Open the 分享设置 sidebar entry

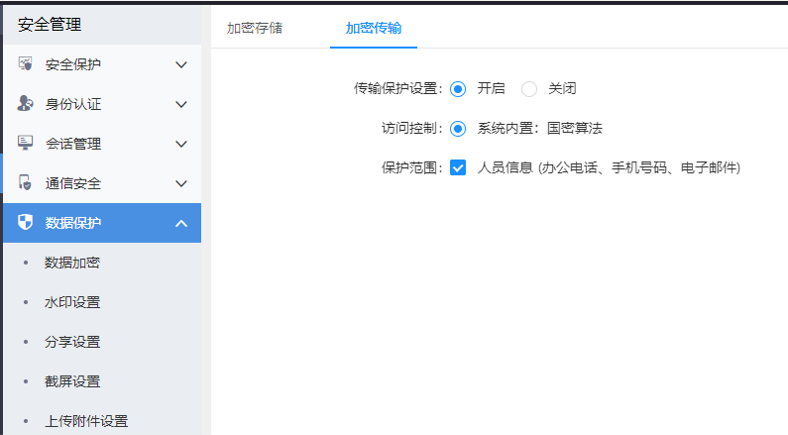[x=72, y=342]
